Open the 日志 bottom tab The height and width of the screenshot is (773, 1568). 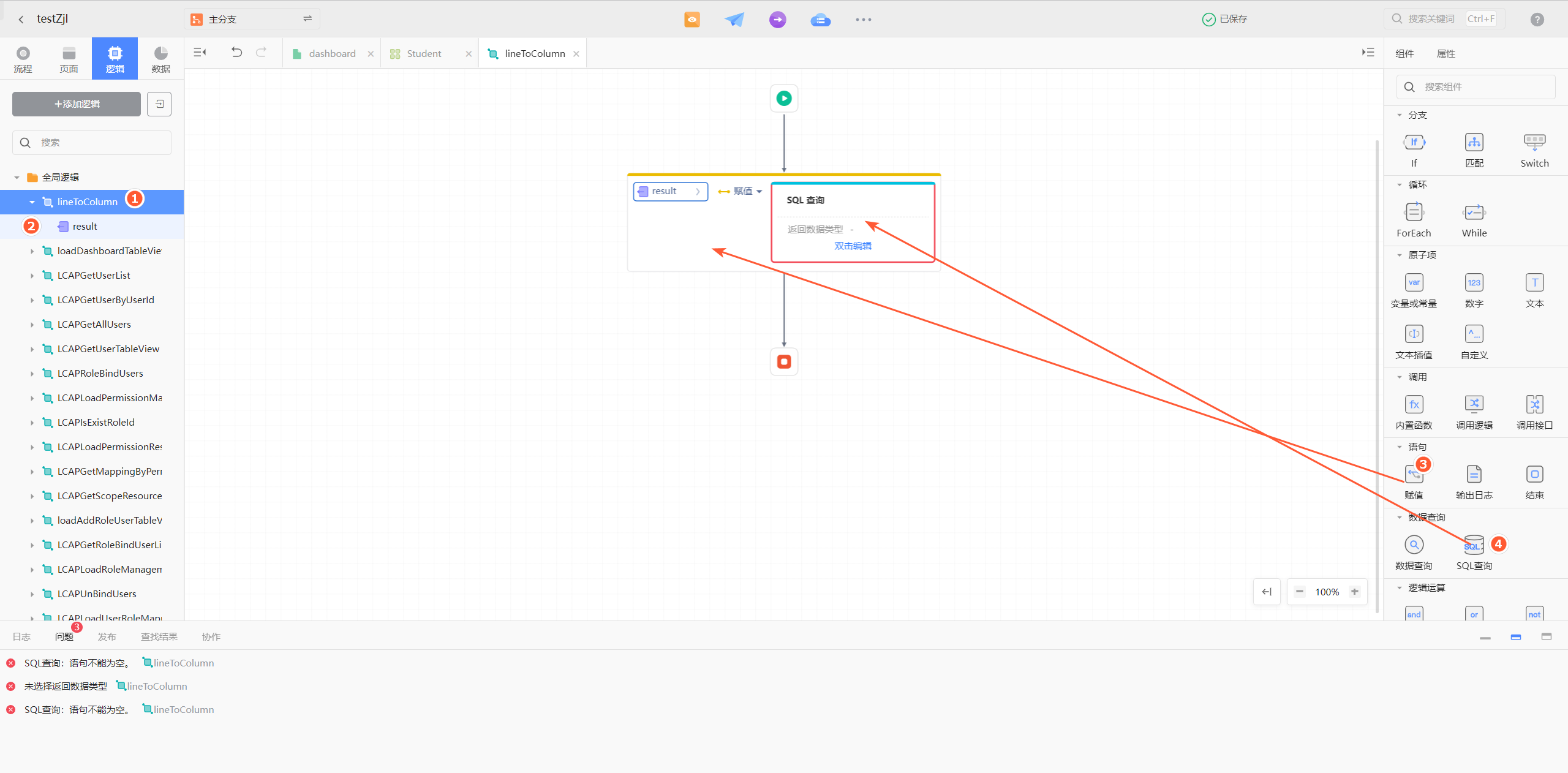pos(21,637)
